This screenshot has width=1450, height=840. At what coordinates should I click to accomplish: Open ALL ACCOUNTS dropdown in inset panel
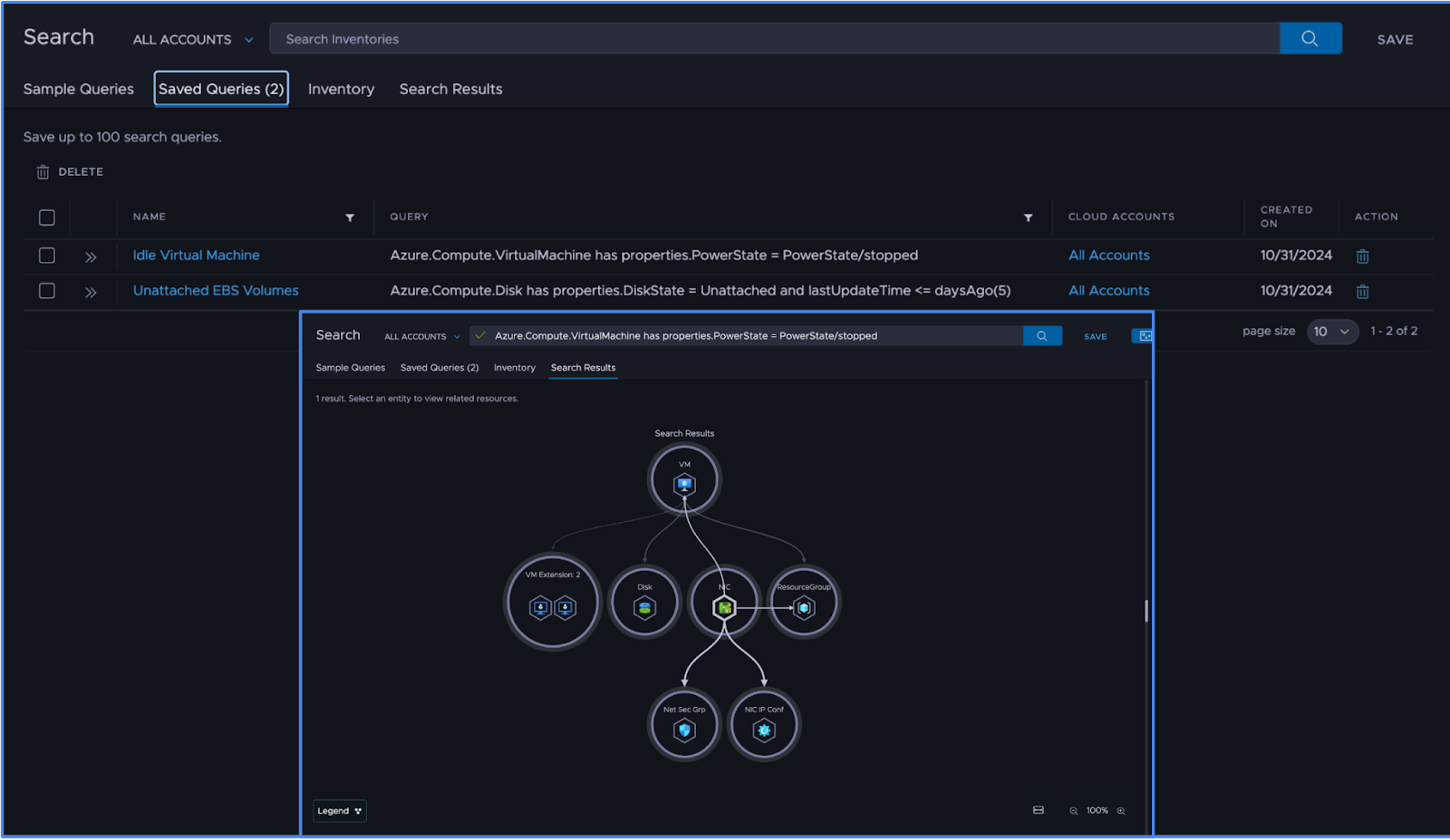[422, 336]
